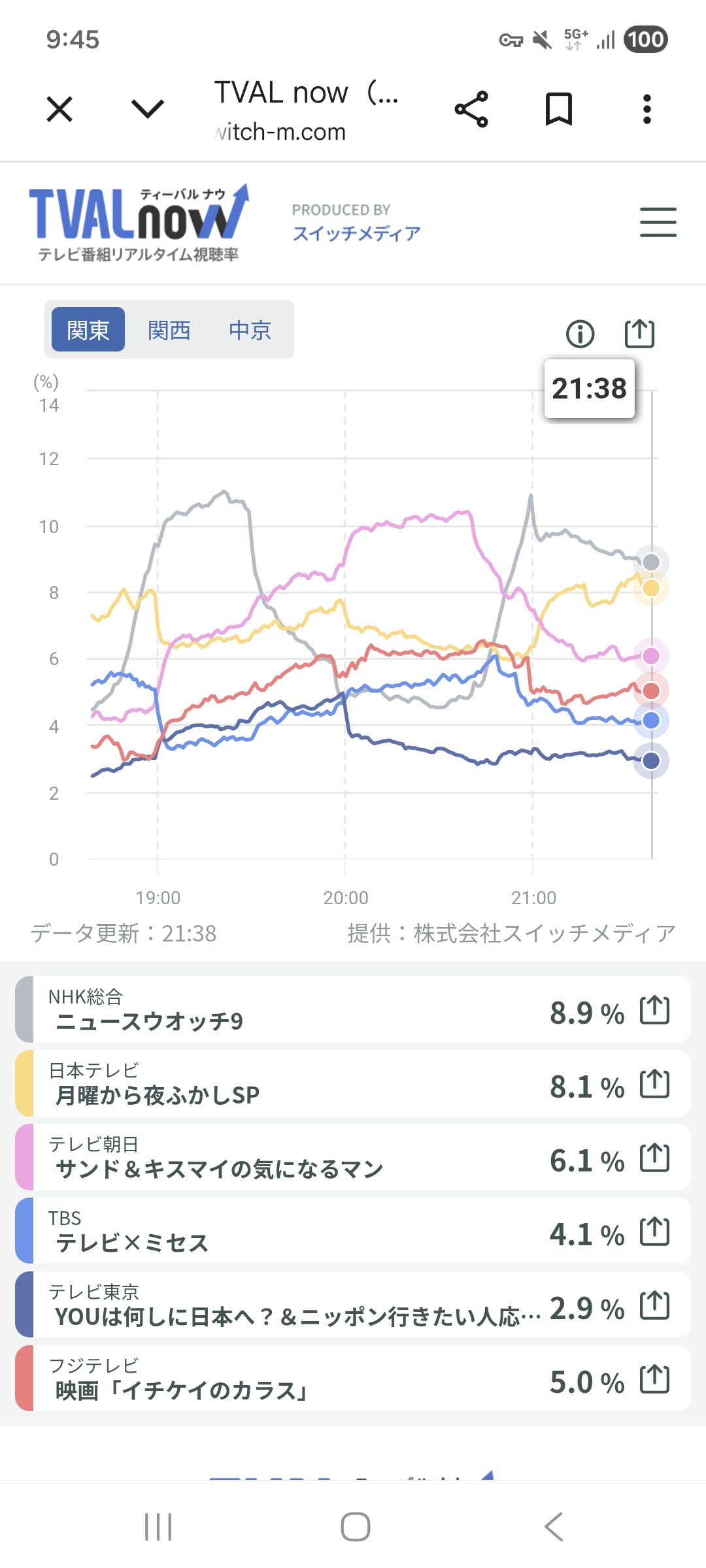706x1568 pixels.
Task: Close the browser tab with X
Action: [x=59, y=109]
